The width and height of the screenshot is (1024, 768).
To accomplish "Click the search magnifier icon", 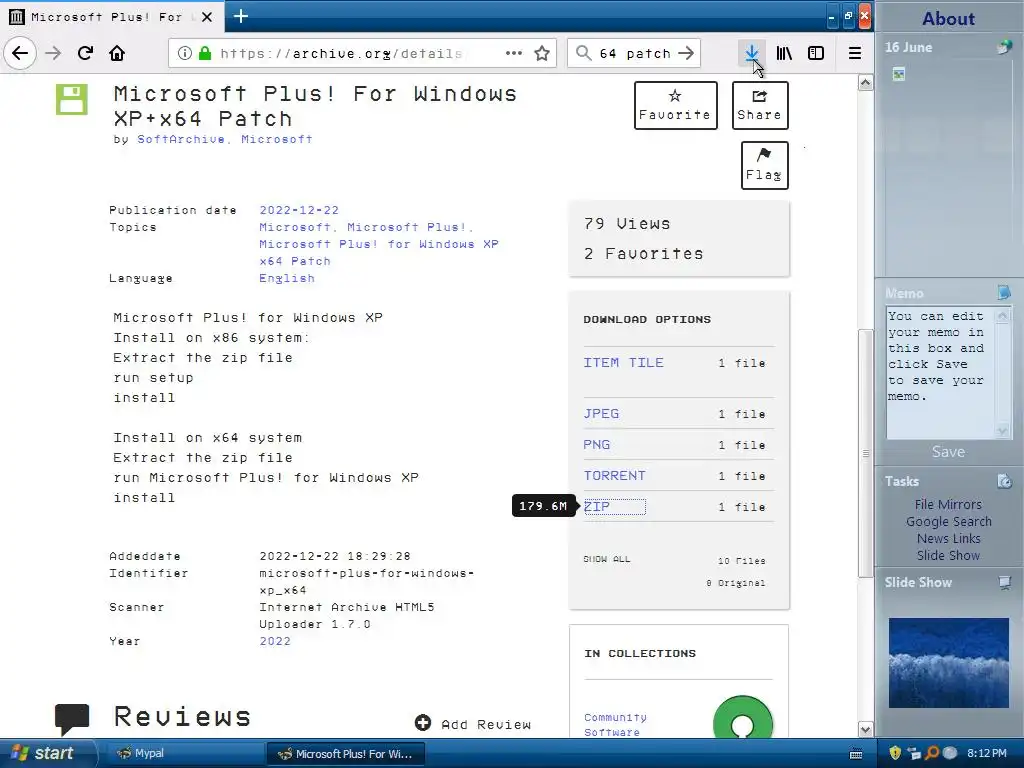I will click(583, 53).
